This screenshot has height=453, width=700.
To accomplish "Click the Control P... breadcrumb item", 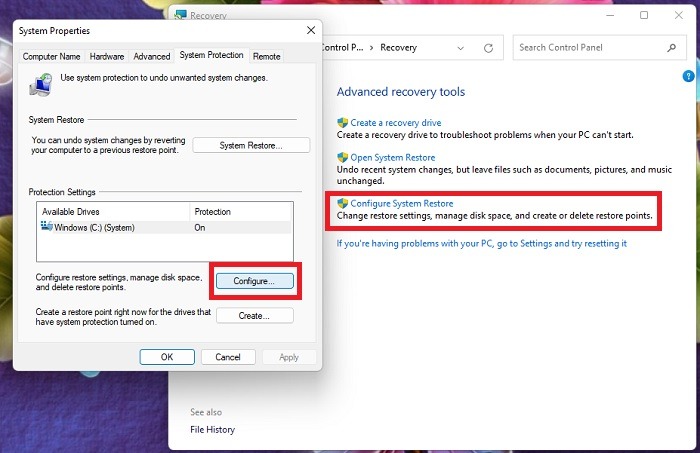I will coord(343,48).
